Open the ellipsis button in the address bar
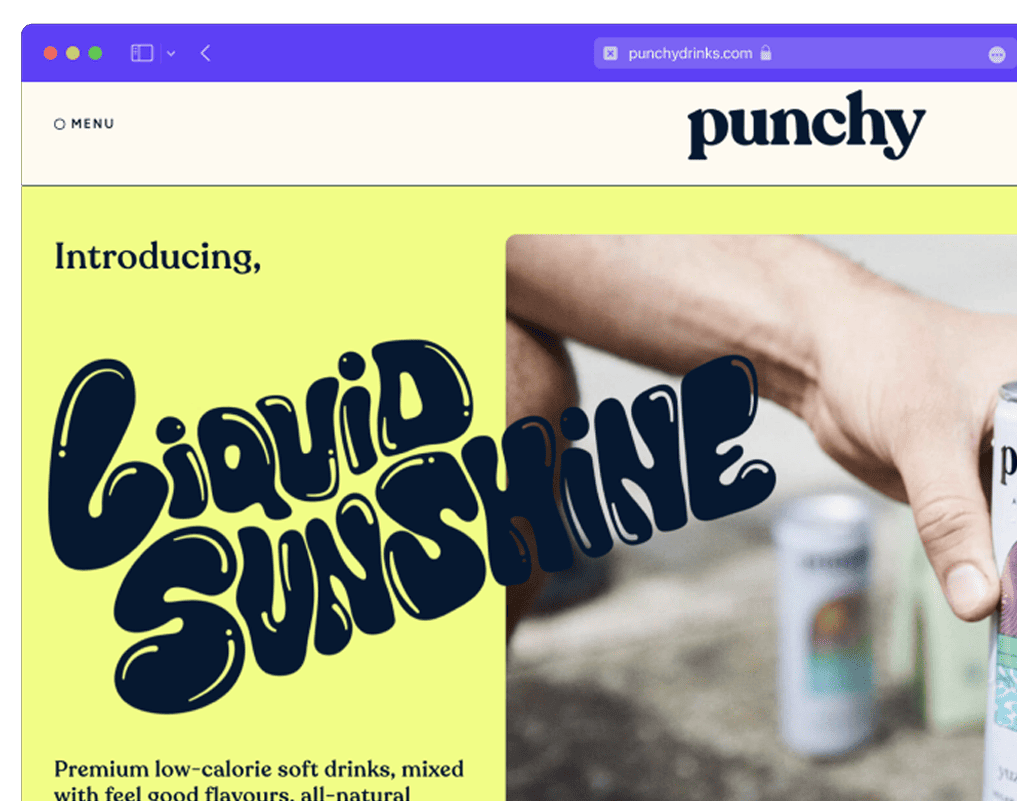Image resolution: width=1017 pixels, height=801 pixels. pos(997,55)
